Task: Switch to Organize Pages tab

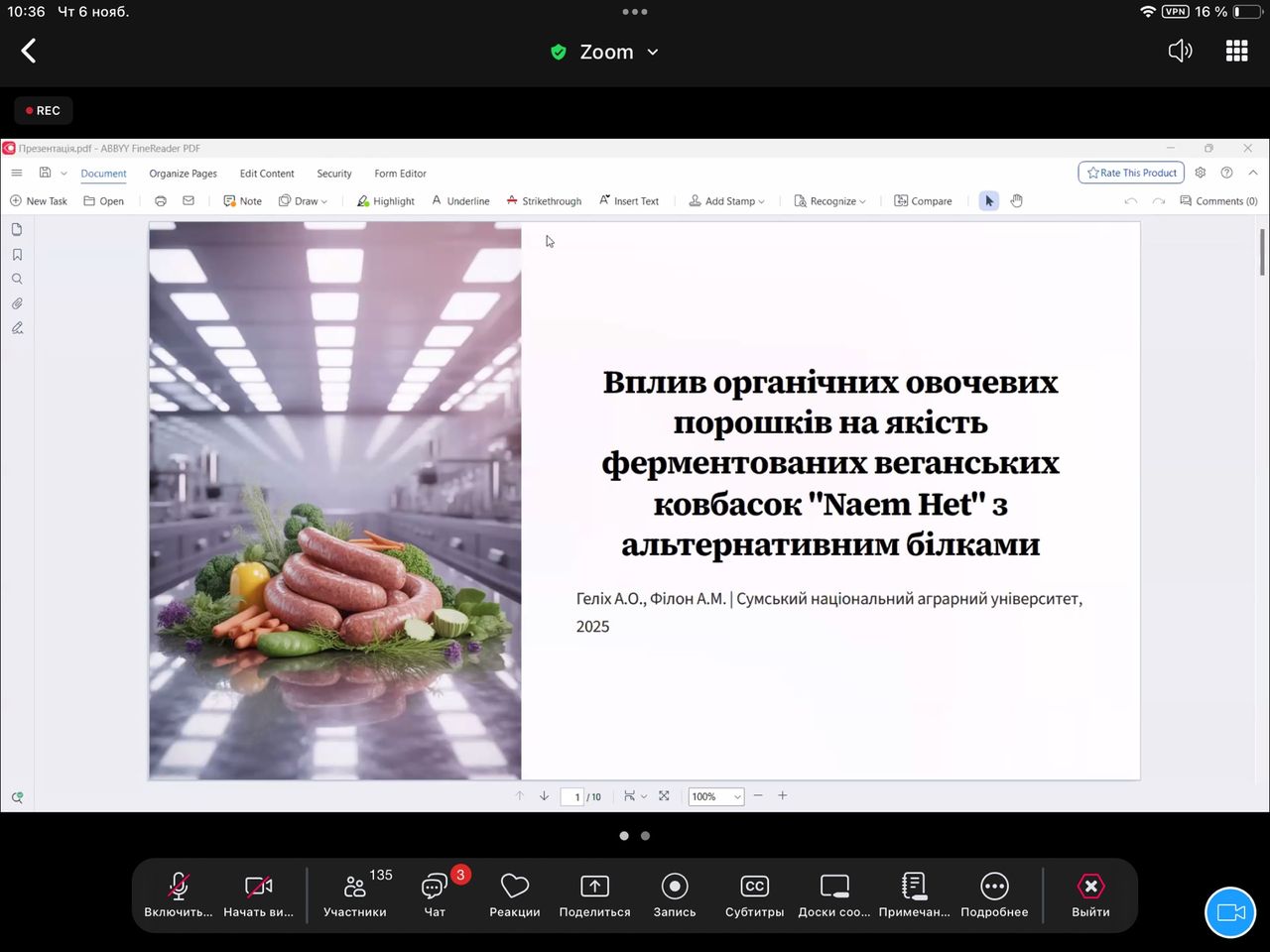Action: coord(183,174)
